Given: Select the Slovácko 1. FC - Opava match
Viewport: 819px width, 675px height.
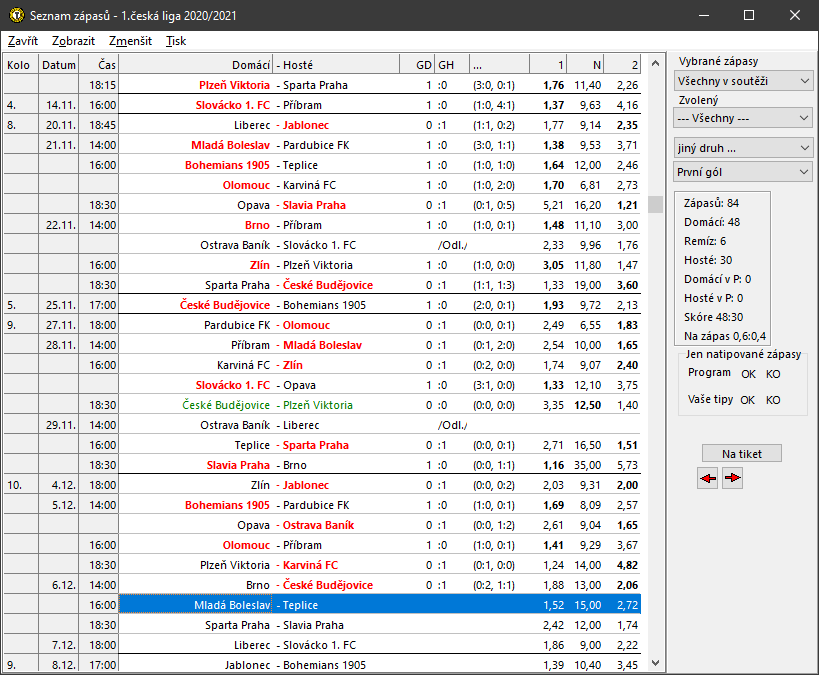Looking at the screenshot, I should coord(380,385).
